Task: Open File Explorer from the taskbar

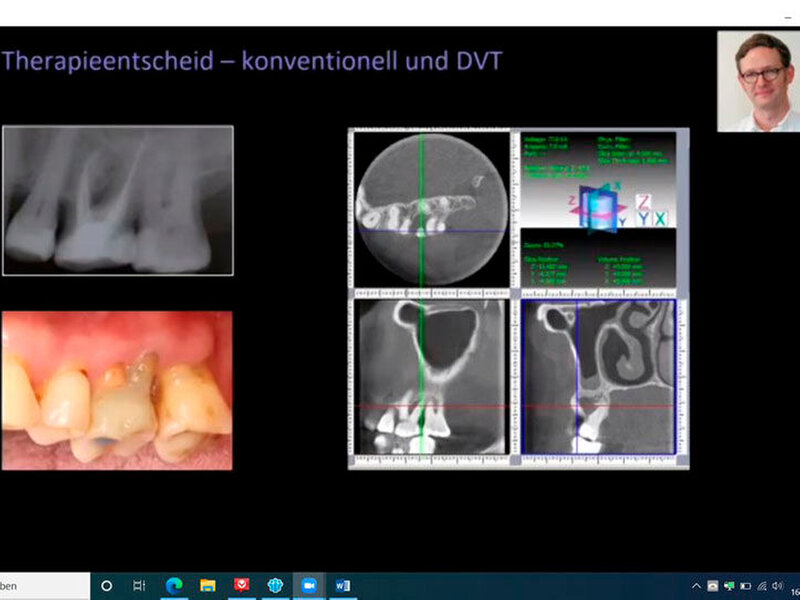Action: 207,585
